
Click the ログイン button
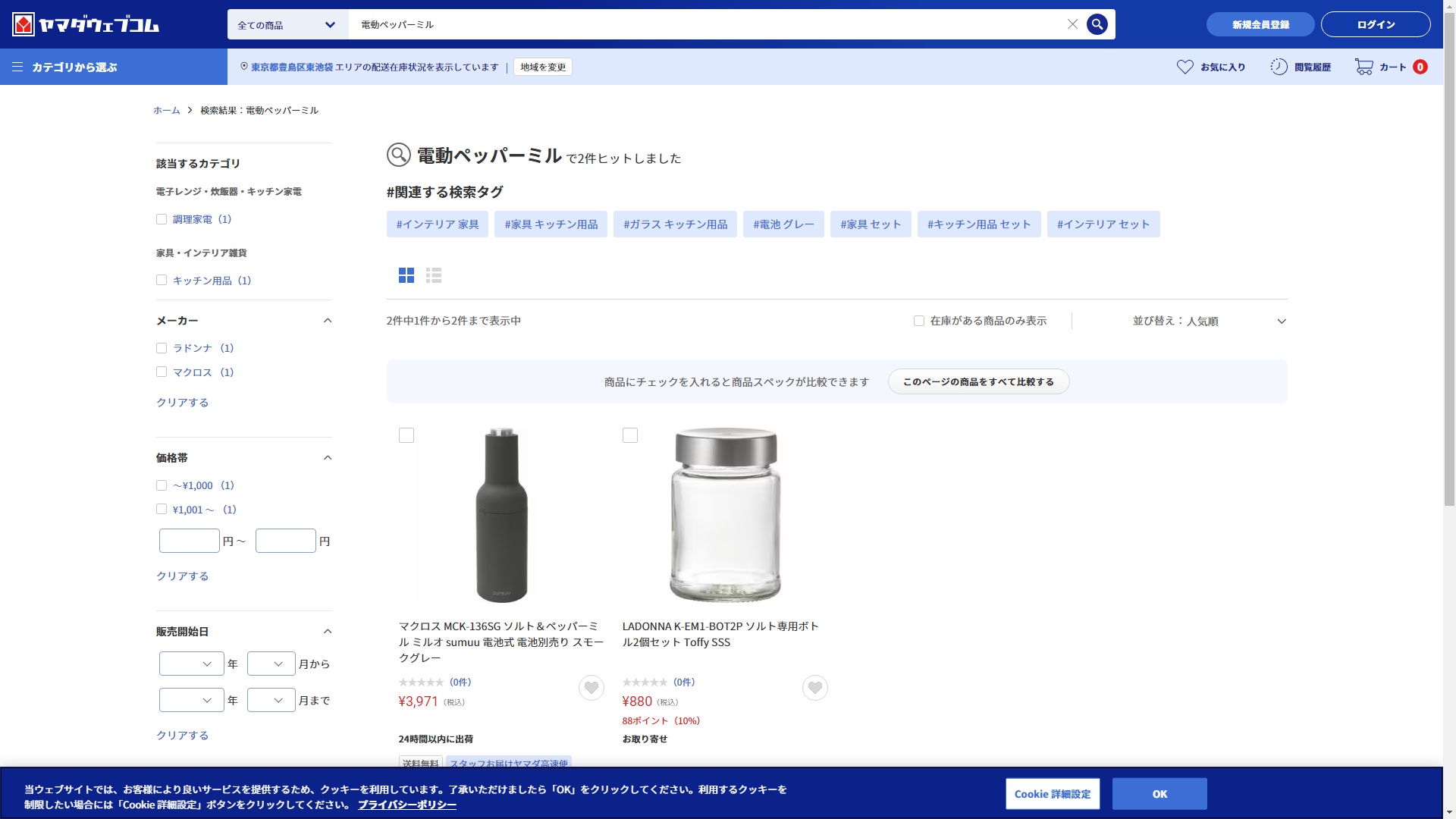[x=1375, y=24]
